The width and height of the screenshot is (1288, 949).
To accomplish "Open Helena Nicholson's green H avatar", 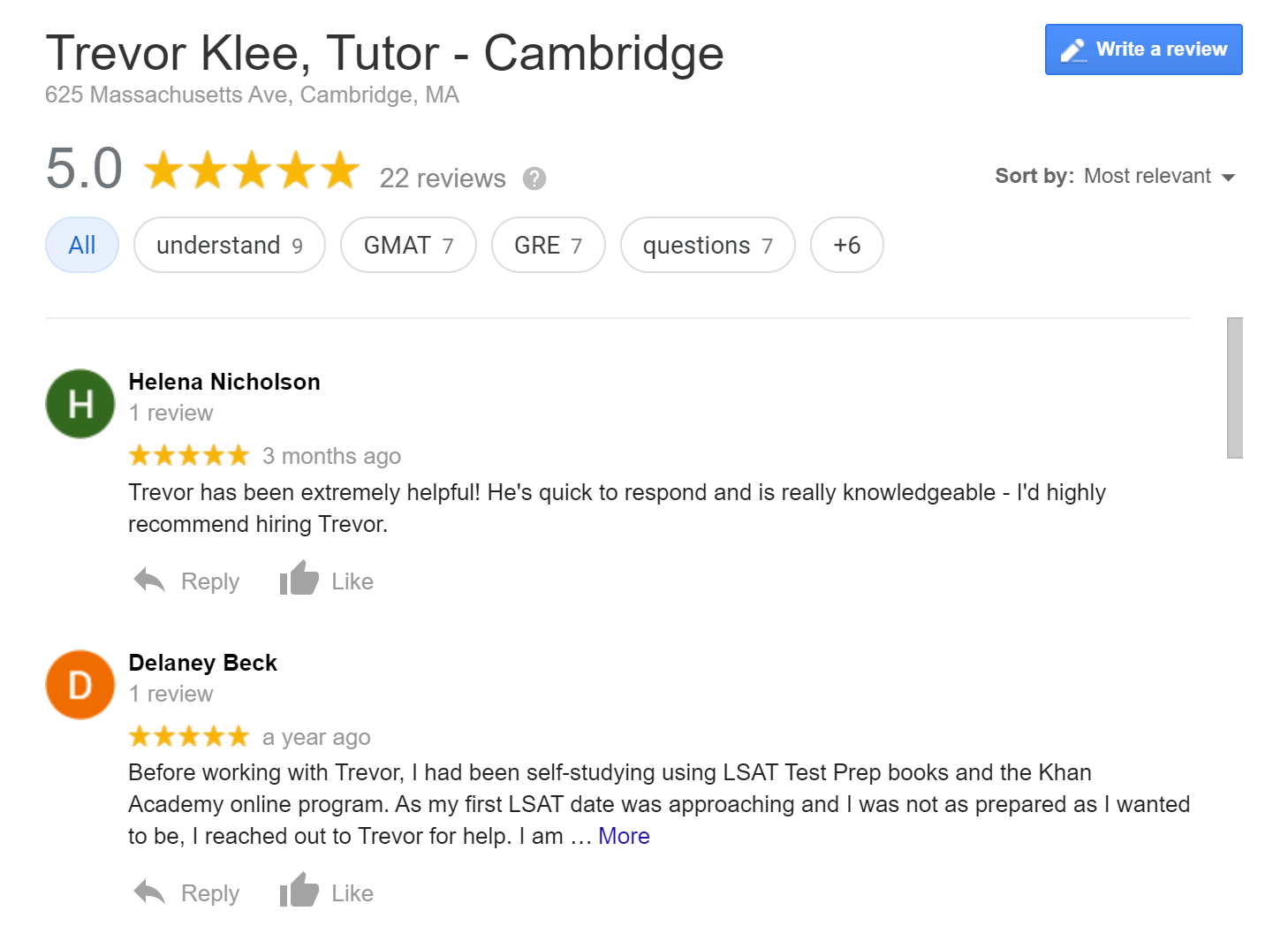I will (80, 404).
